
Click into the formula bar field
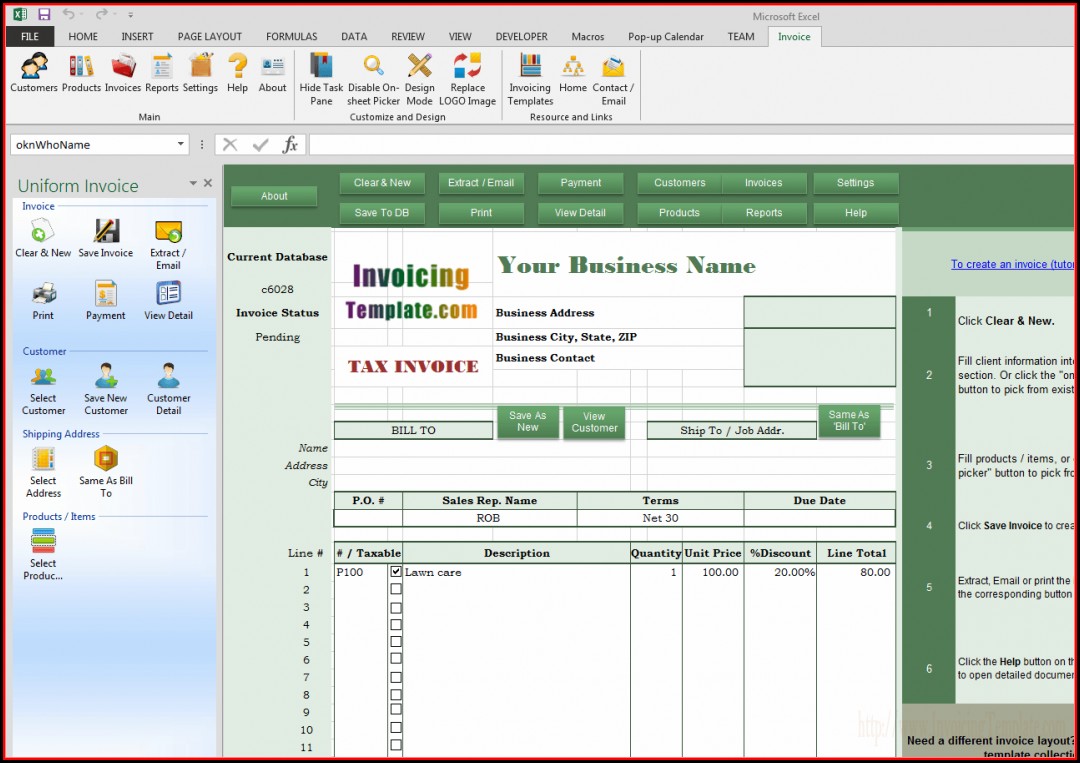(690, 145)
